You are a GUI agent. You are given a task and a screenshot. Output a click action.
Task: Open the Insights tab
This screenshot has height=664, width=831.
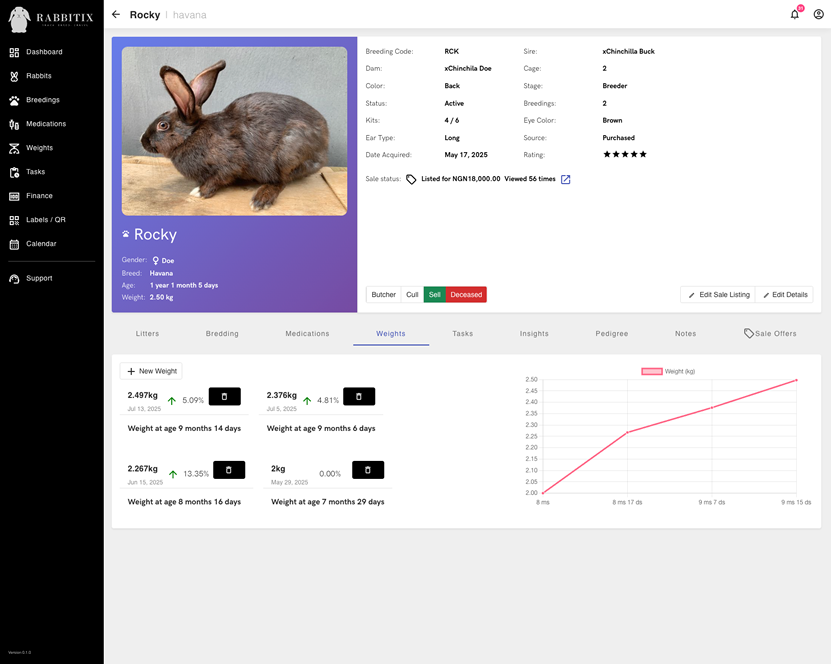coord(535,333)
